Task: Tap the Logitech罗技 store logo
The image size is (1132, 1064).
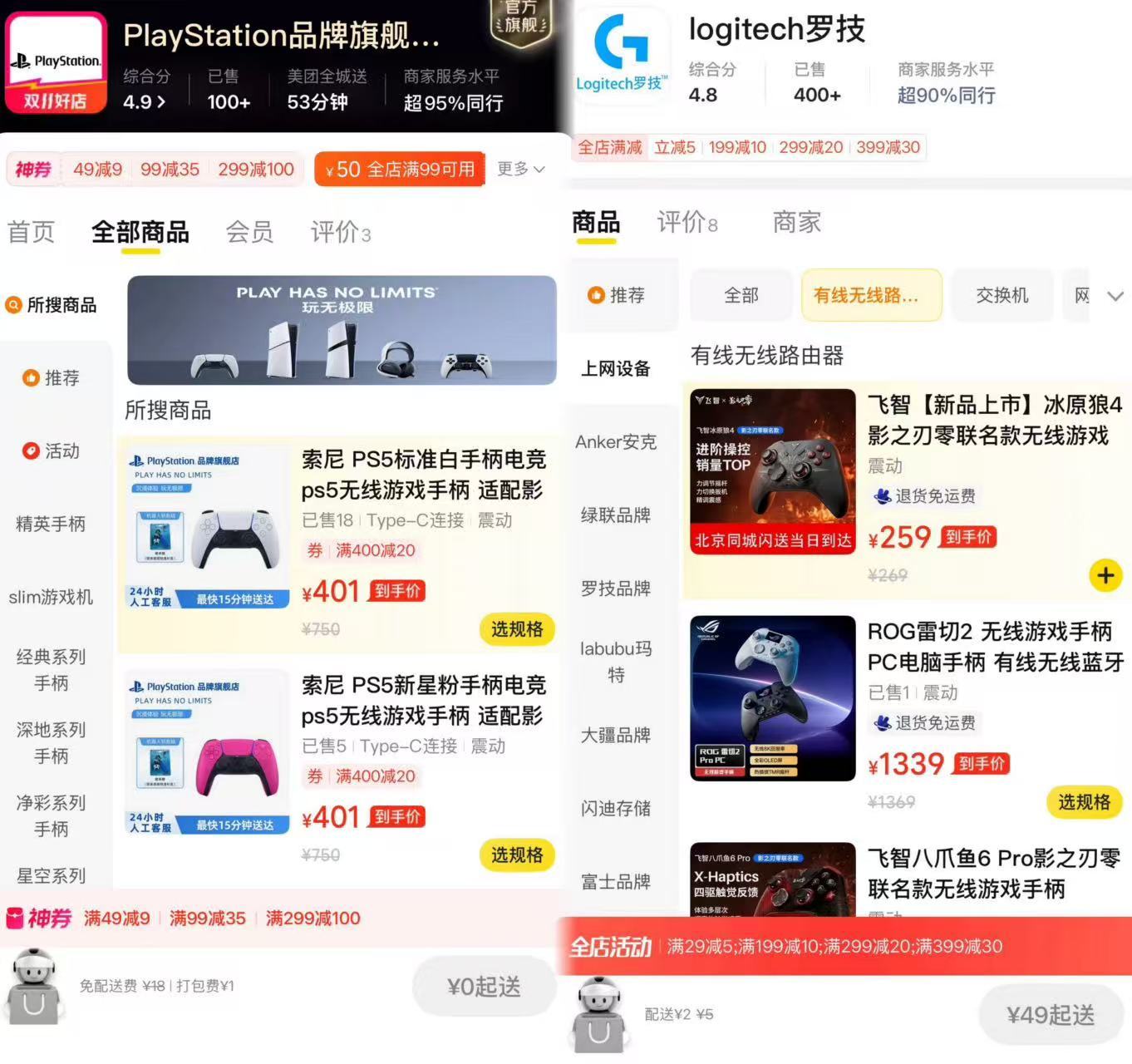Action: 621,57
